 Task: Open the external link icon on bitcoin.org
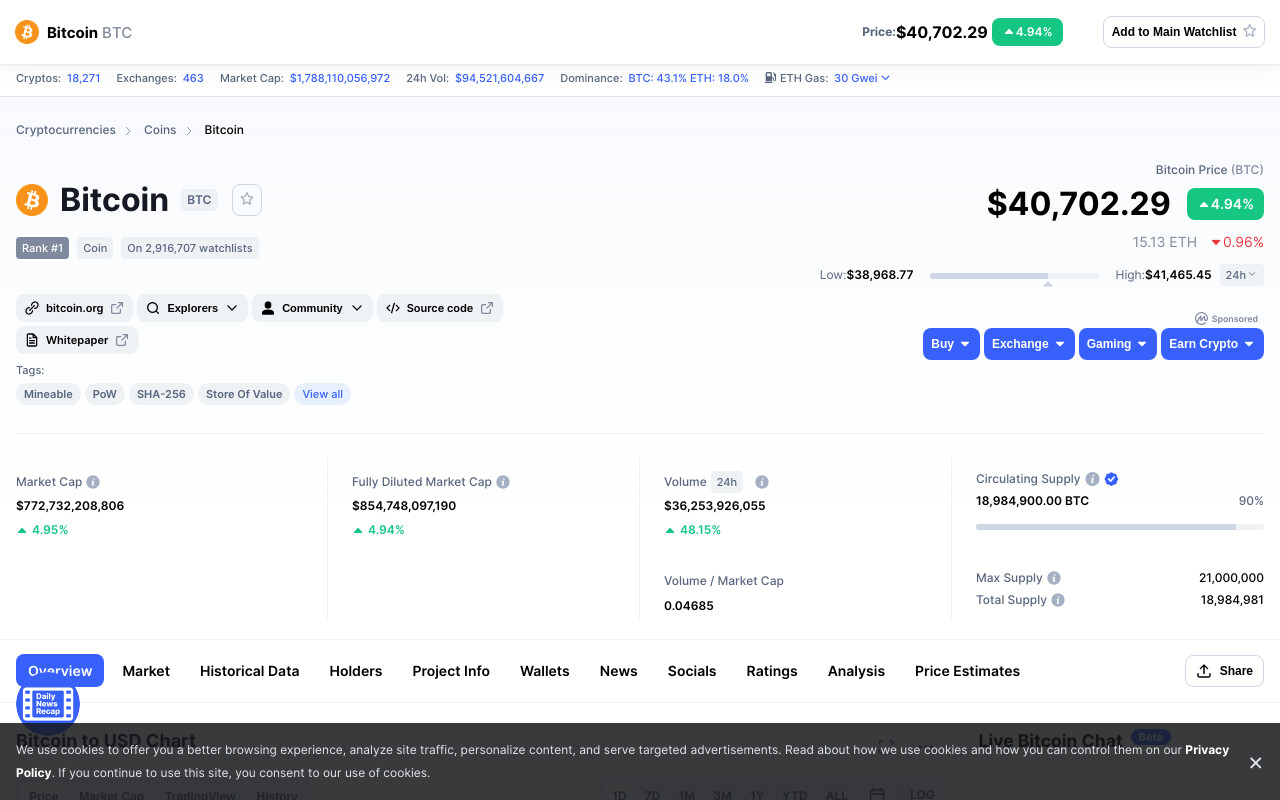117,308
